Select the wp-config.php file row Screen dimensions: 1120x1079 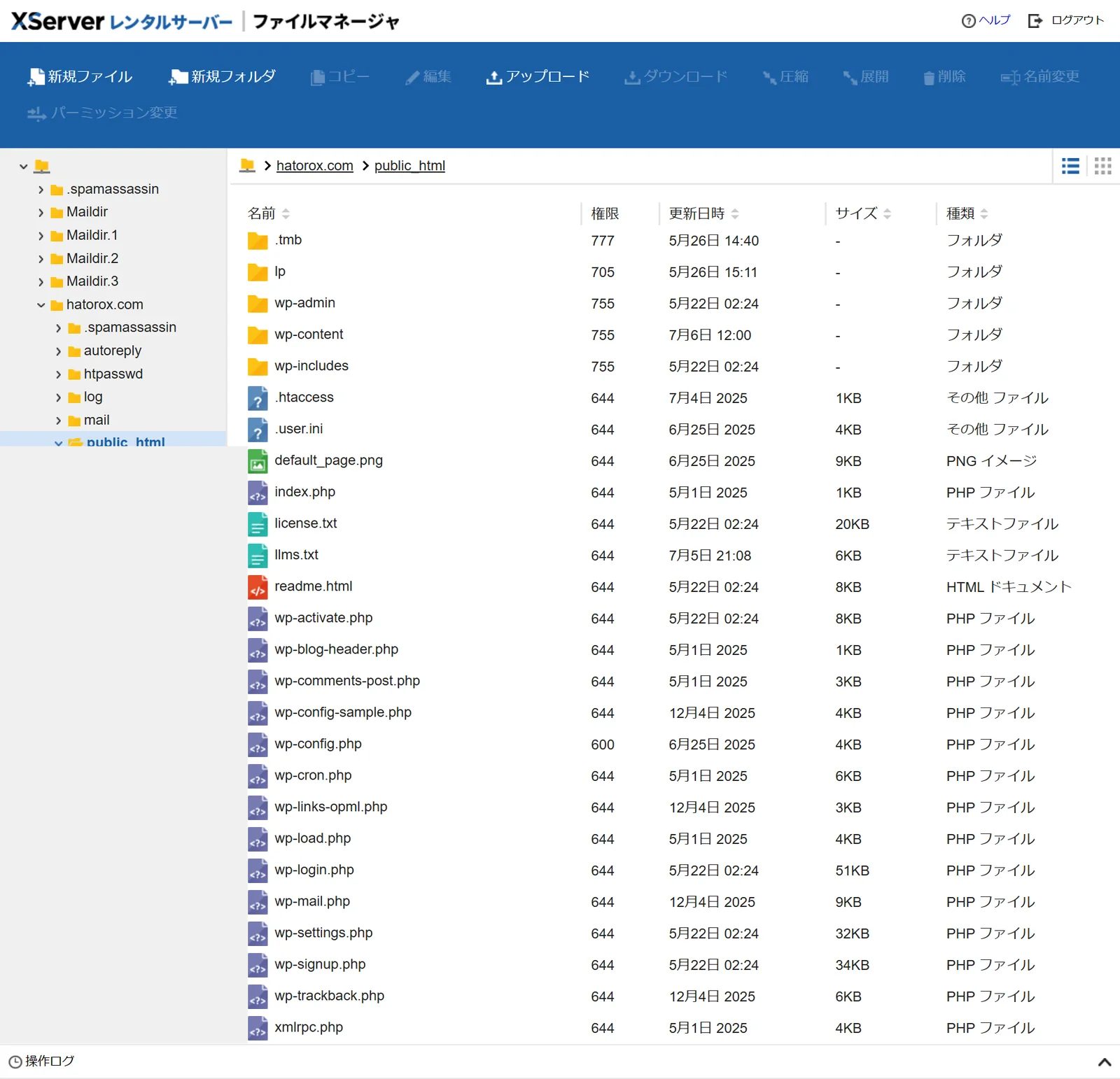click(672, 745)
